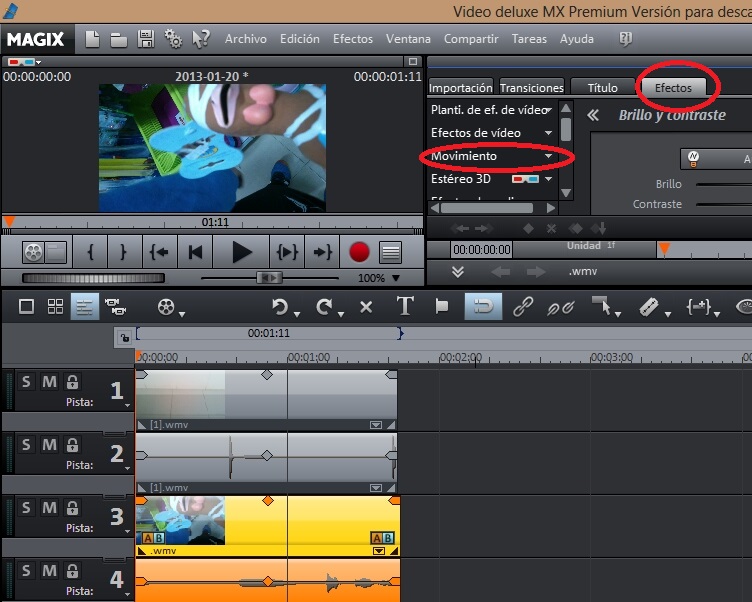This screenshot has height=602, width=752.
Task: Mute track 2 with M button
Action: 49,445
